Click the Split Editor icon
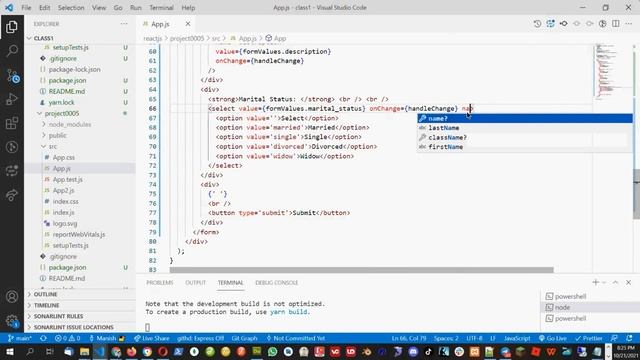640x360 pixels. (x=616, y=24)
